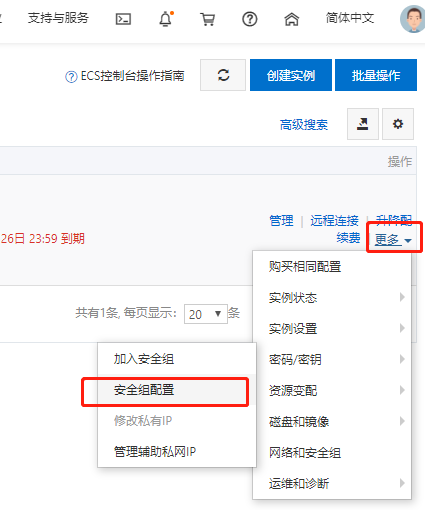
Task: Select 网络和安全组 menu entry
Action: [332, 452]
